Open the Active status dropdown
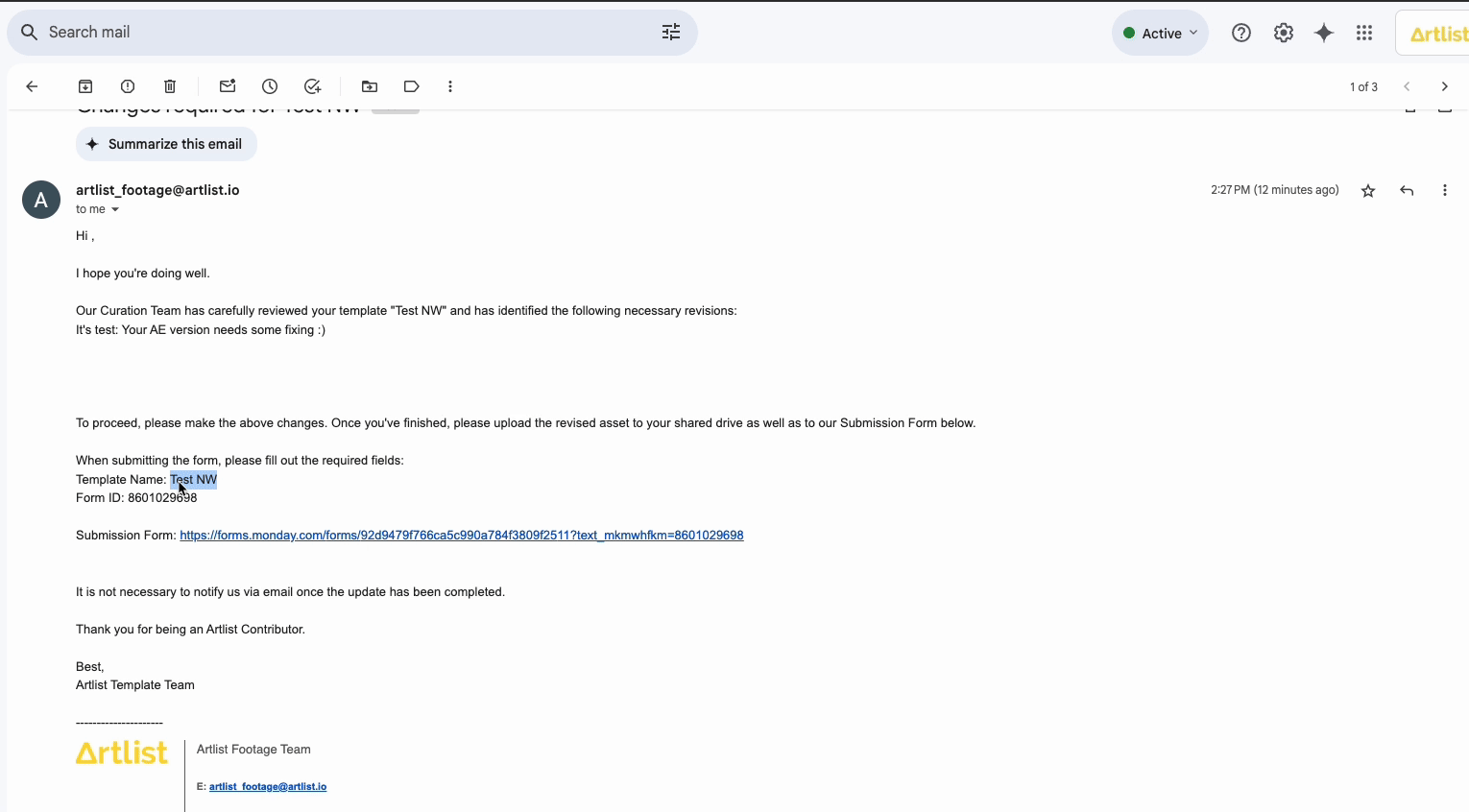The width and height of the screenshot is (1469, 812). coord(1160,33)
